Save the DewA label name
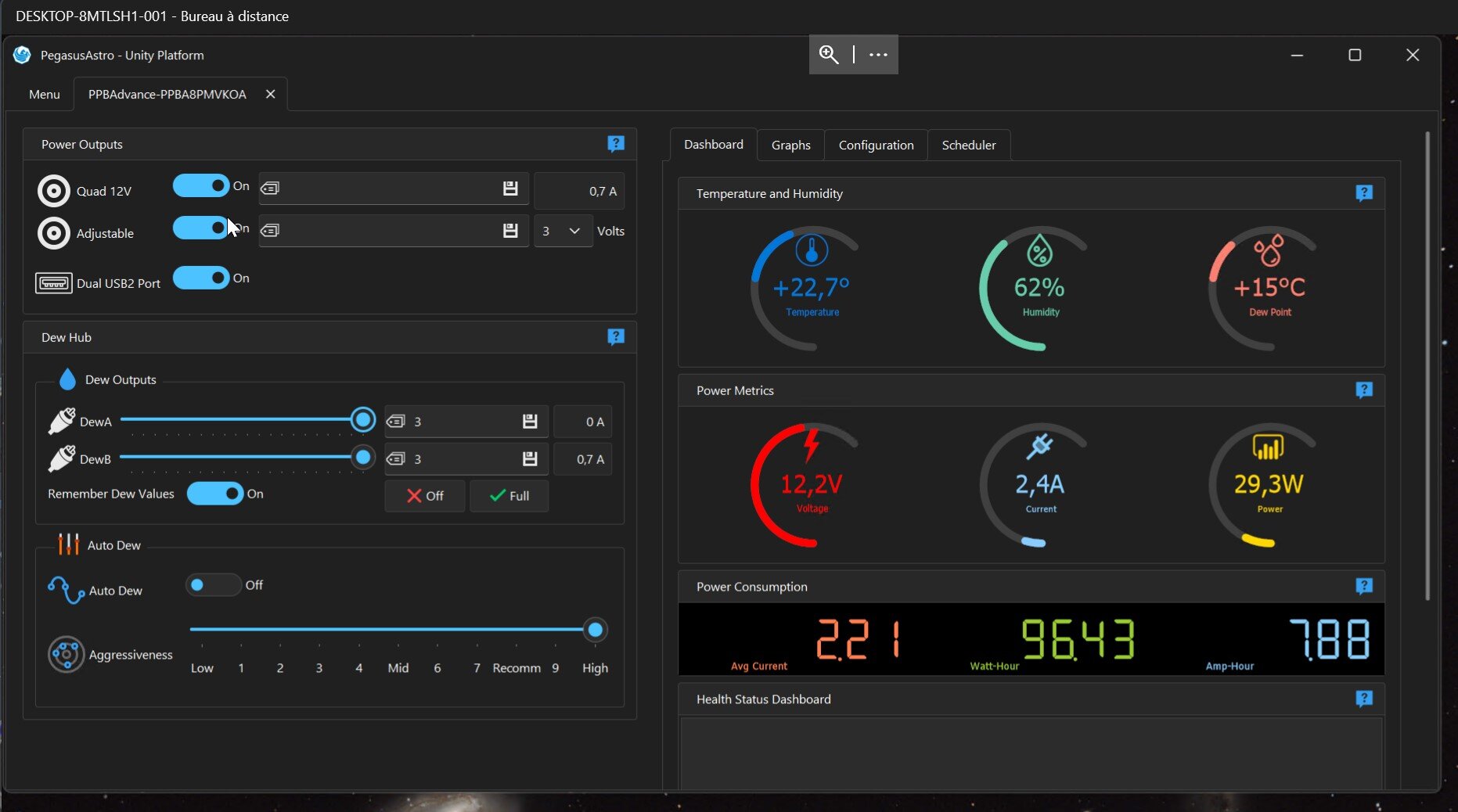The width and height of the screenshot is (1458, 812). coord(530,422)
